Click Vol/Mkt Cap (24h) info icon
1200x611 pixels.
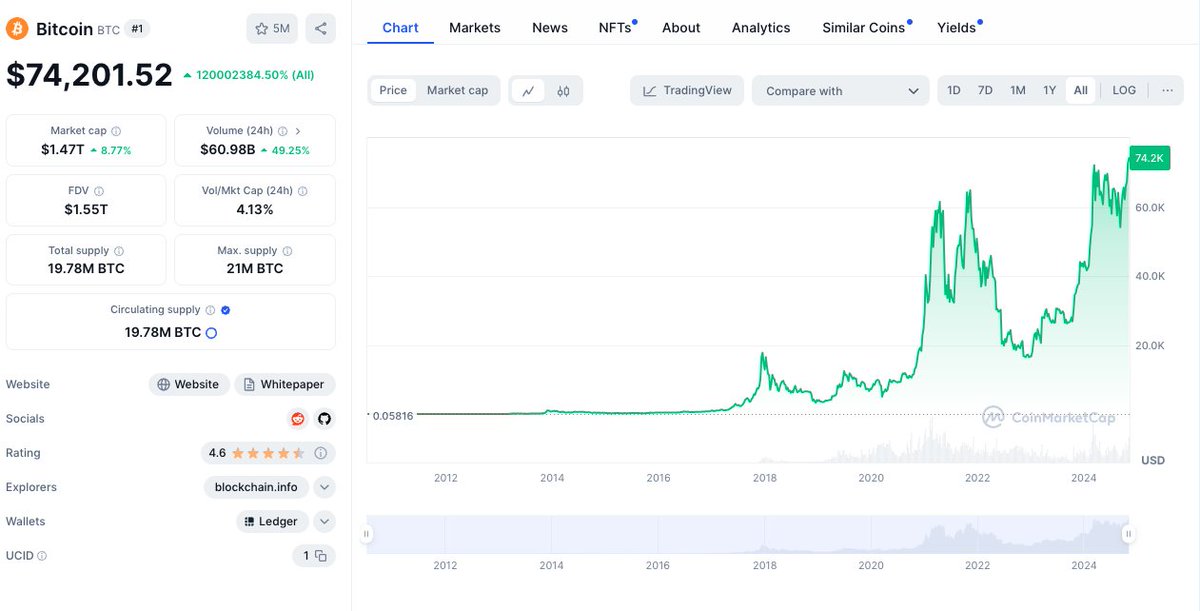303,191
